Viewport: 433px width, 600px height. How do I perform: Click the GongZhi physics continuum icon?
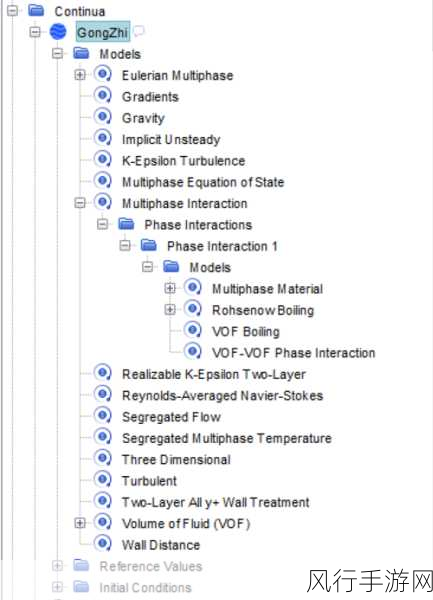click(x=58, y=32)
